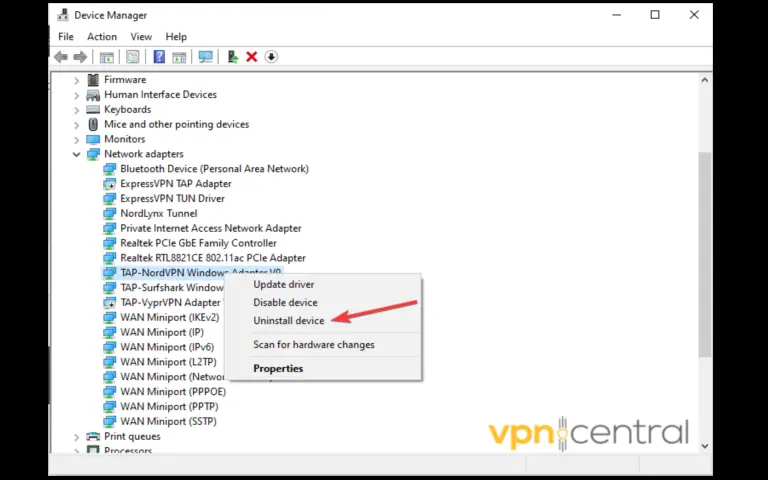Screen dimensions: 768x480
Task: Select WAN Miniport (PPPOE) entry
Action: [x=173, y=392]
